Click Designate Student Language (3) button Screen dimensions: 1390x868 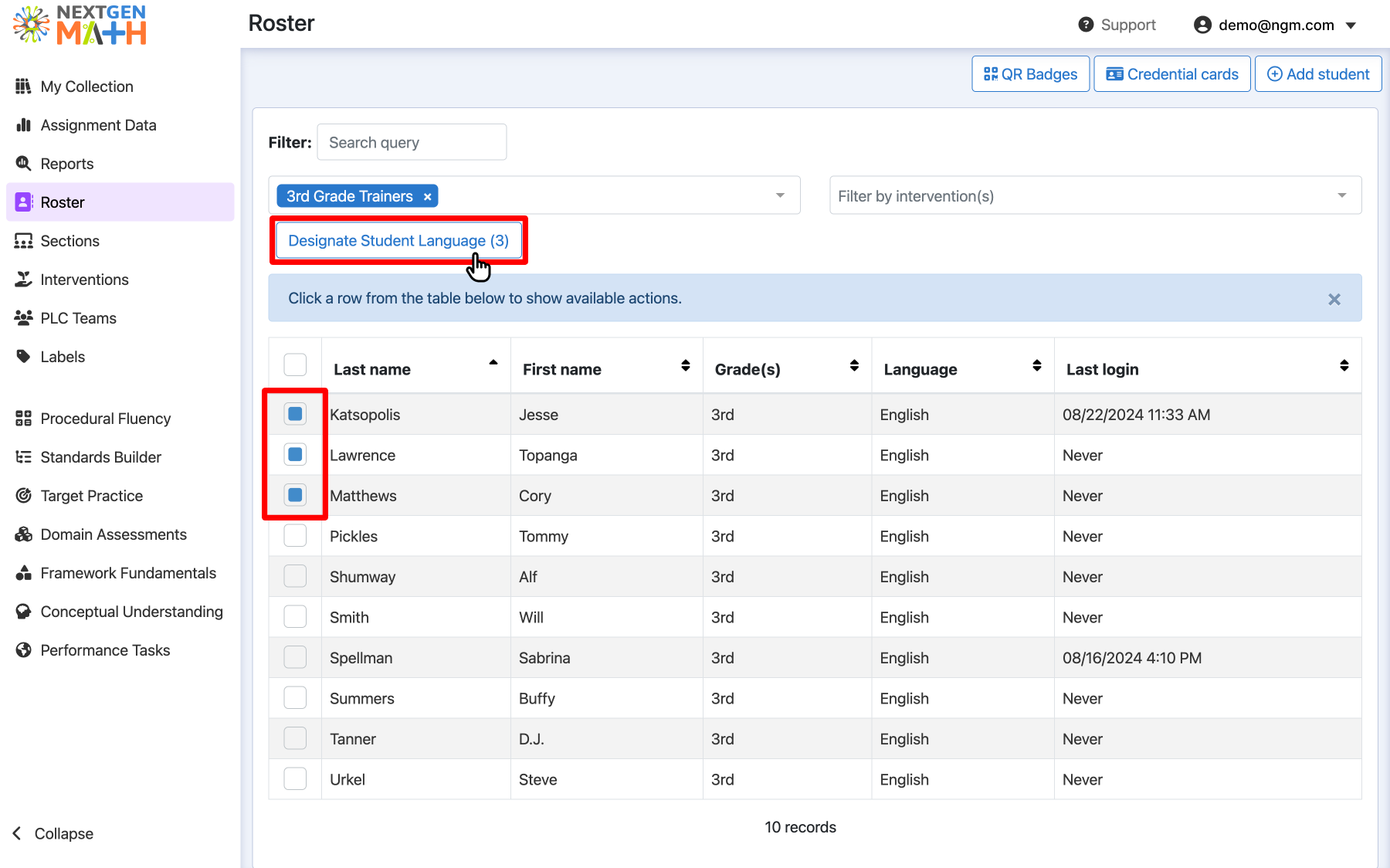[398, 241]
